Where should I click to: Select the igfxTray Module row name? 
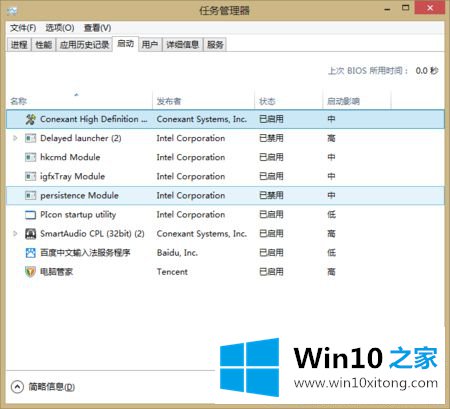pos(72,176)
